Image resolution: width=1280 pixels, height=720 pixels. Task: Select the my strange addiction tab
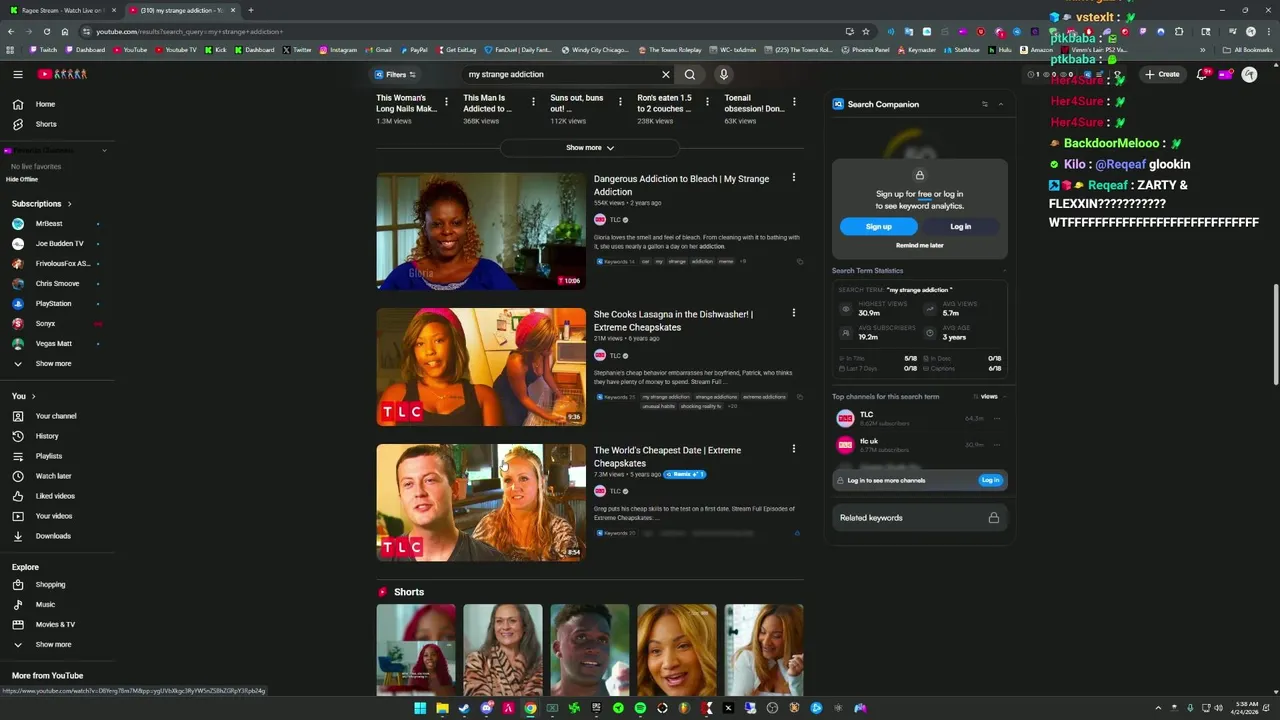(x=182, y=10)
